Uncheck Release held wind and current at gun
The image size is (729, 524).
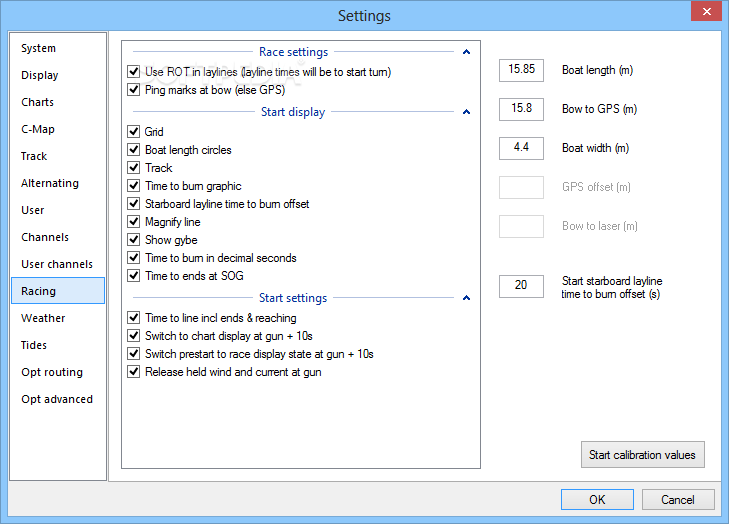(x=133, y=371)
